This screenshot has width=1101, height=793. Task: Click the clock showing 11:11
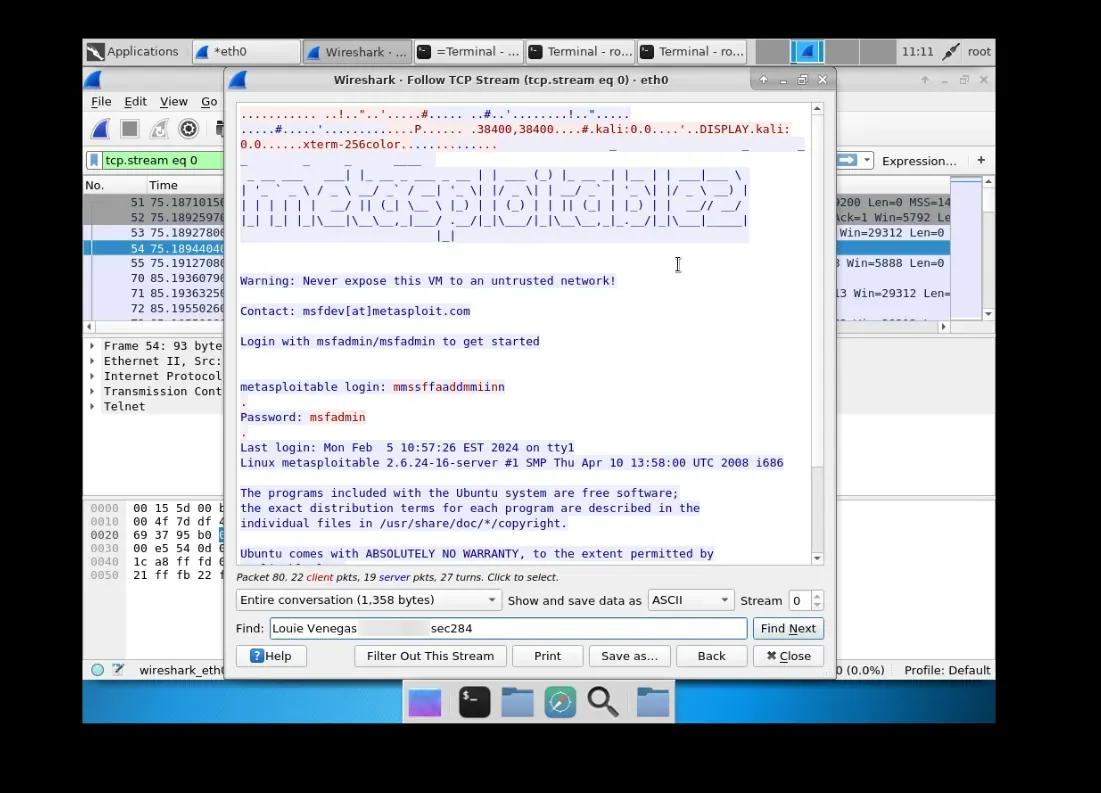(917, 51)
